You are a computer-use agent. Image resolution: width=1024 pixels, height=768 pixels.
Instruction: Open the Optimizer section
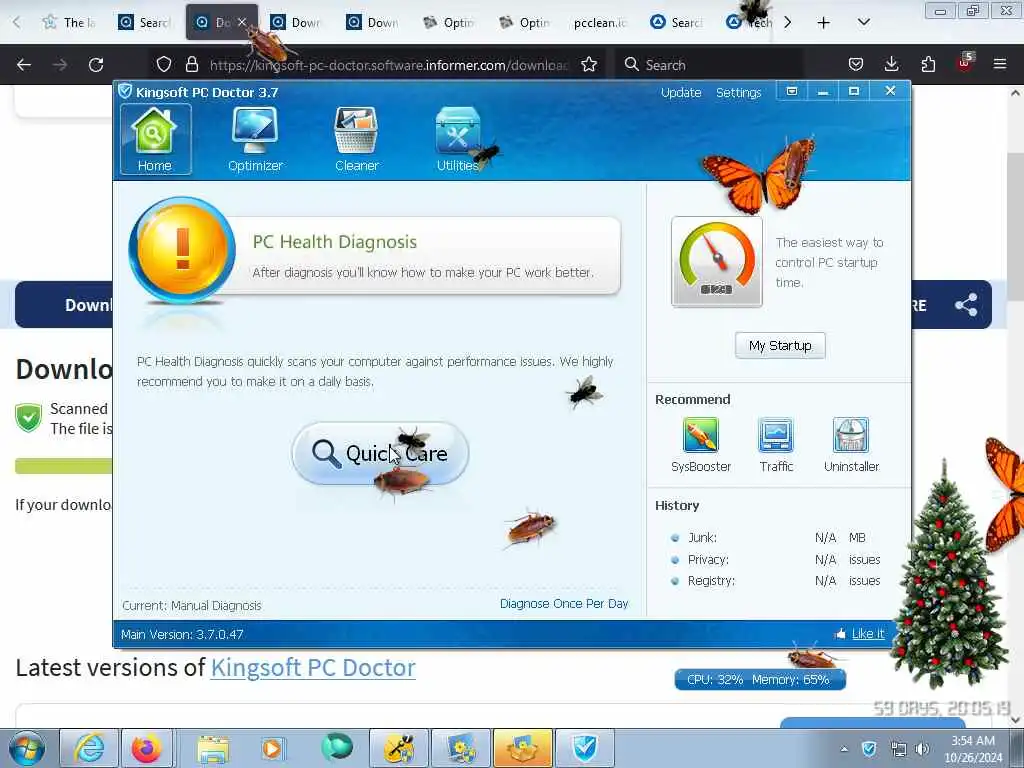click(x=255, y=139)
